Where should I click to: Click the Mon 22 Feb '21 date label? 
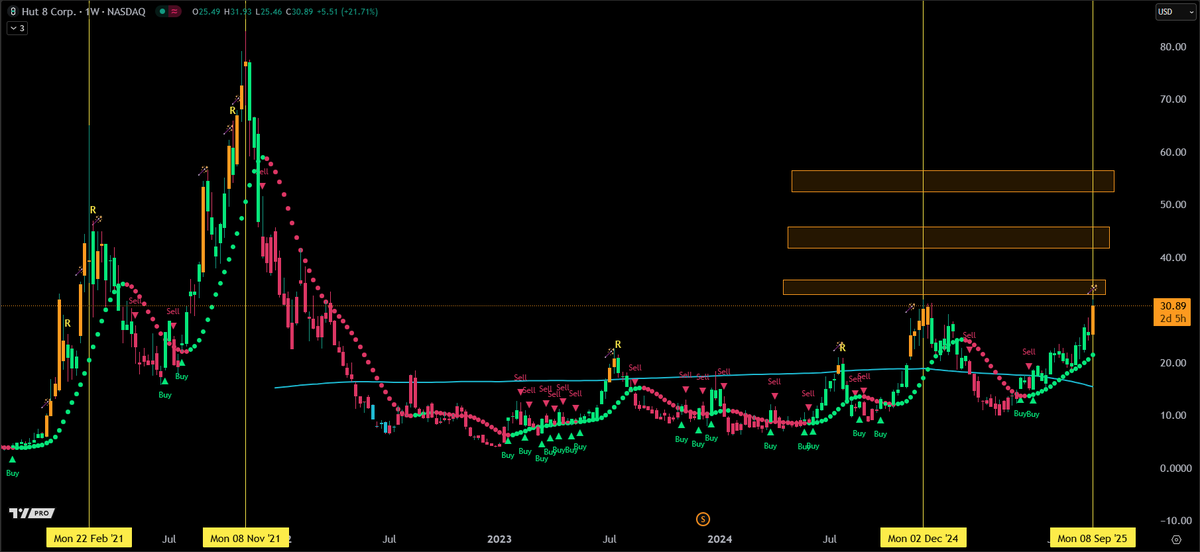pos(90,540)
